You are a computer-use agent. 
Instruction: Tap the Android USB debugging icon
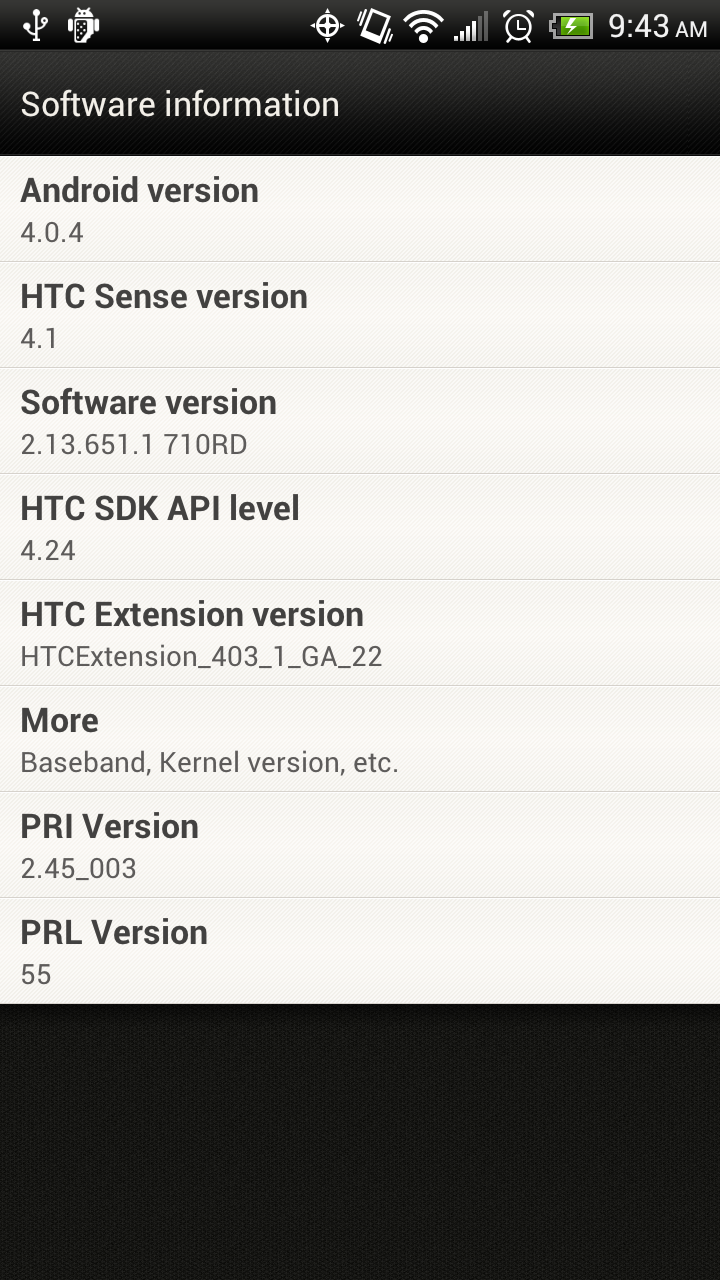(83, 25)
